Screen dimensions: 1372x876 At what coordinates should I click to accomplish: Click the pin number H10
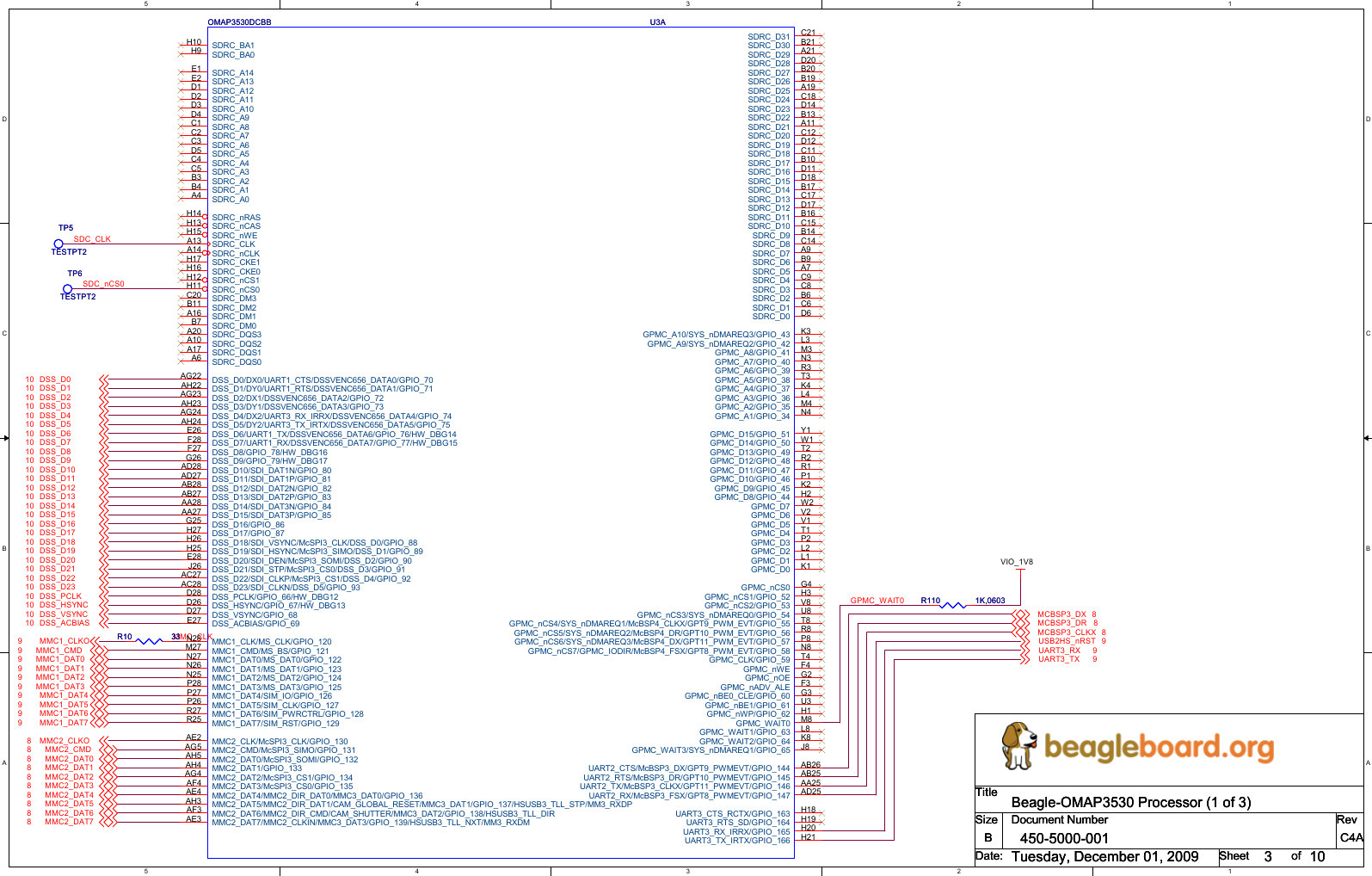[x=194, y=42]
